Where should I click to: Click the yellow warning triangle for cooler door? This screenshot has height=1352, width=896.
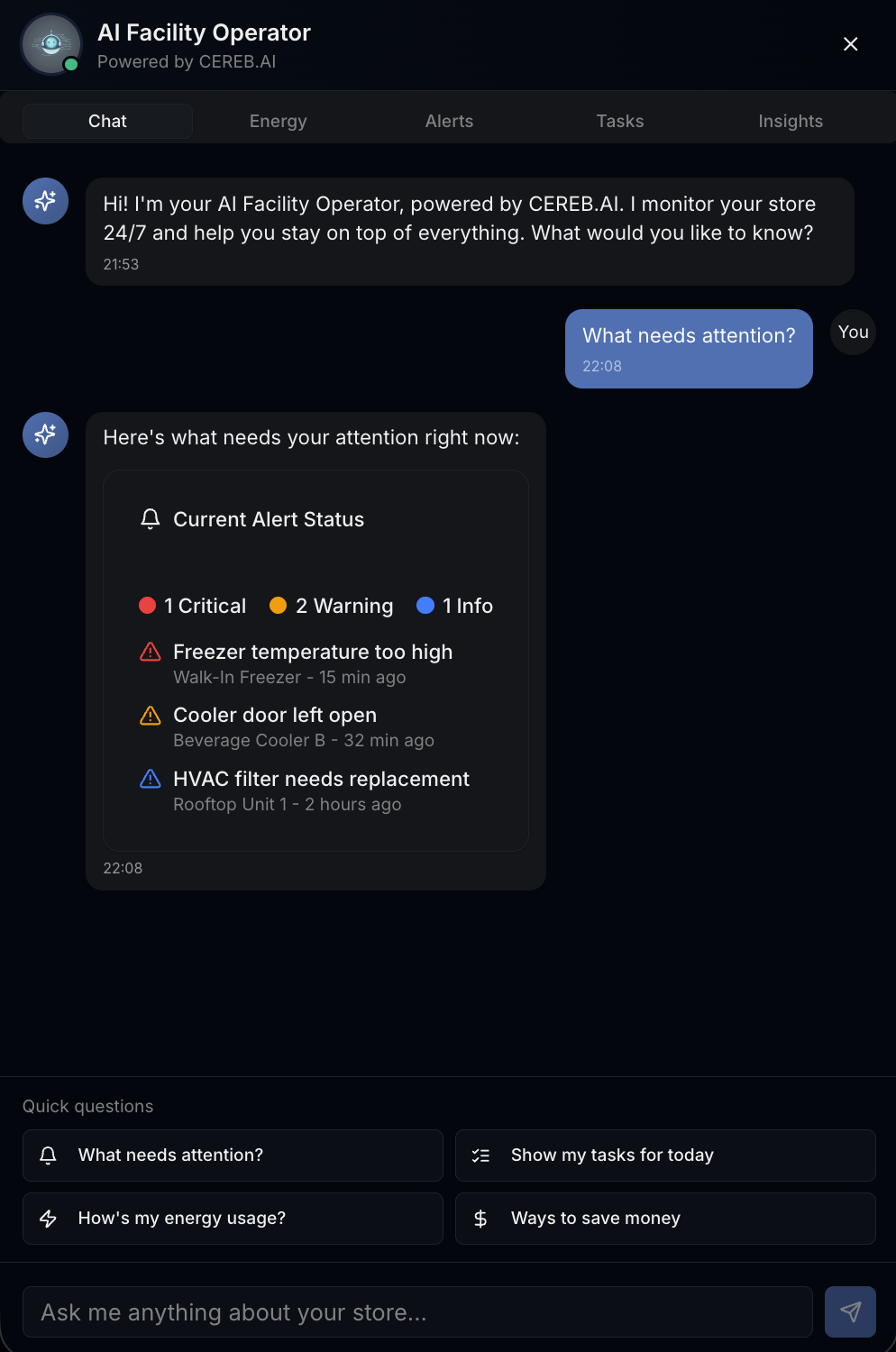[x=150, y=715]
